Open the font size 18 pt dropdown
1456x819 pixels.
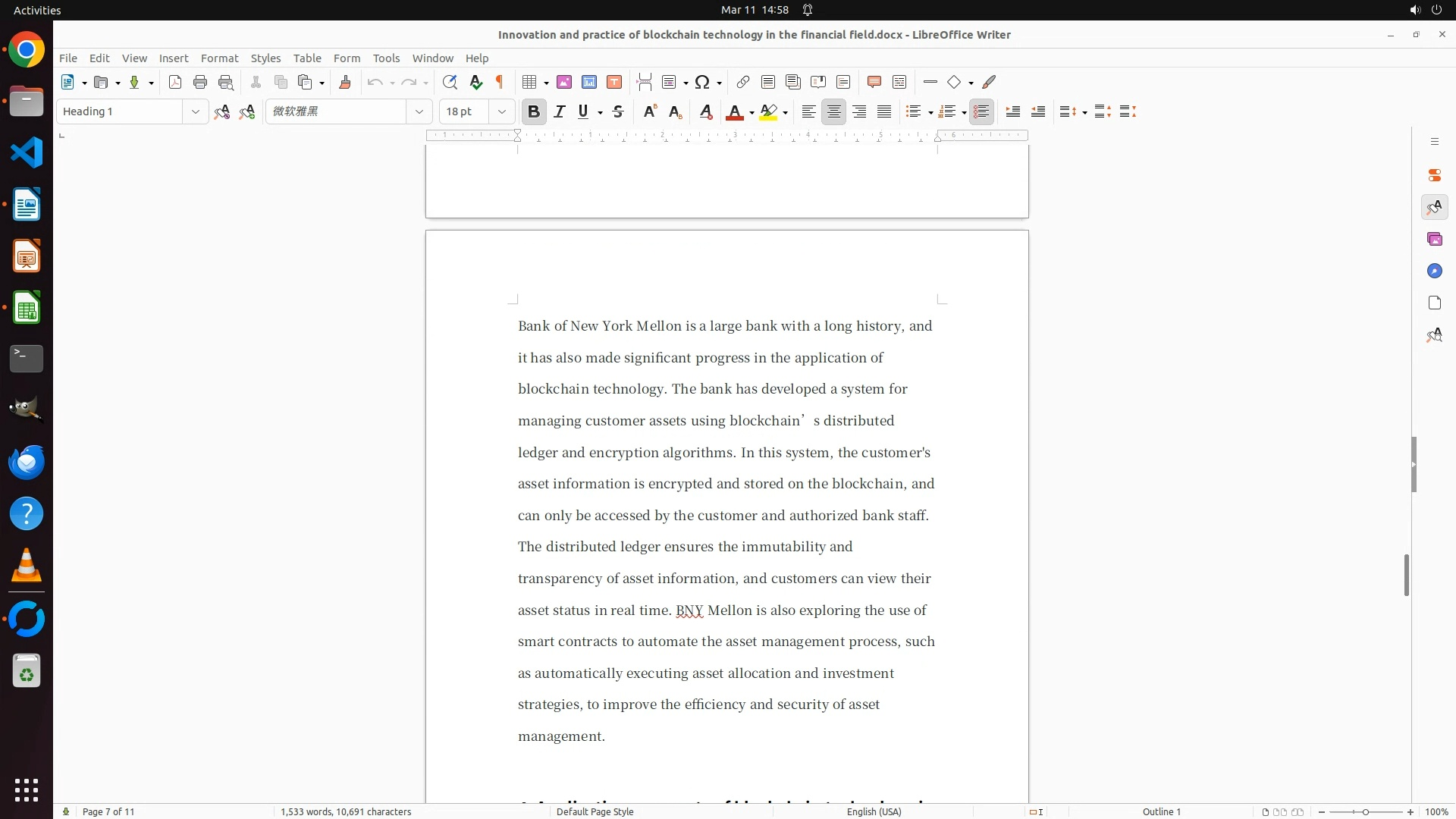(501, 111)
